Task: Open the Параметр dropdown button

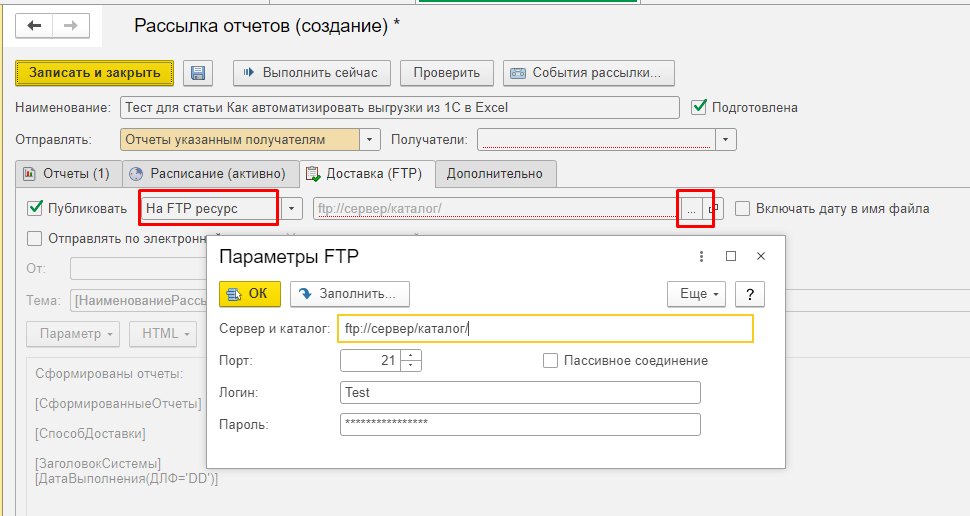Action: tap(73, 333)
